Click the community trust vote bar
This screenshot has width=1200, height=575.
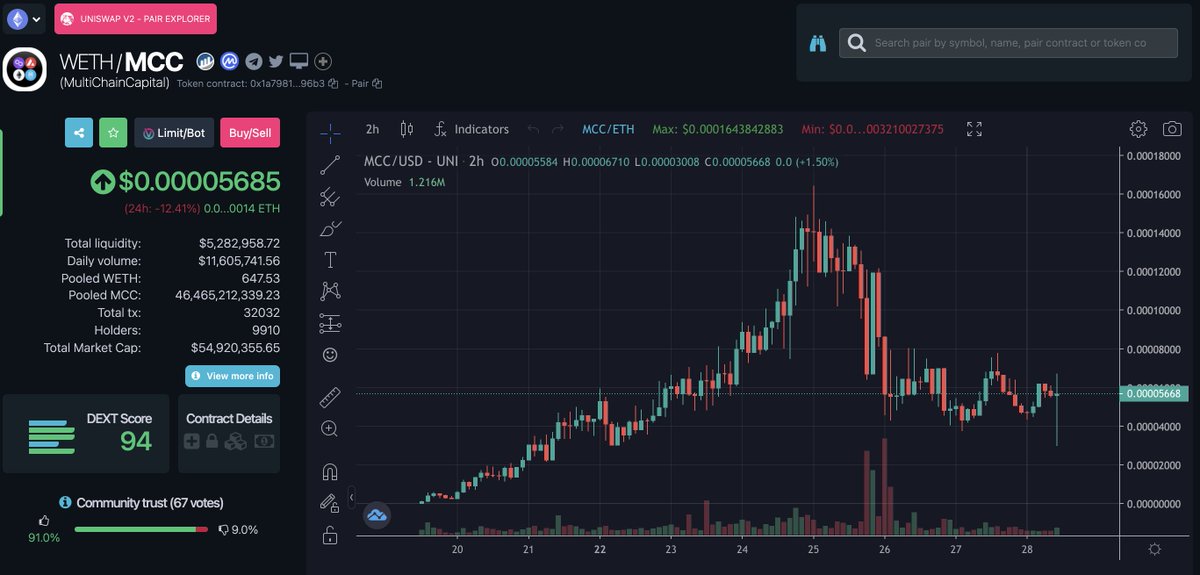pyautogui.click(x=141, y=530)
